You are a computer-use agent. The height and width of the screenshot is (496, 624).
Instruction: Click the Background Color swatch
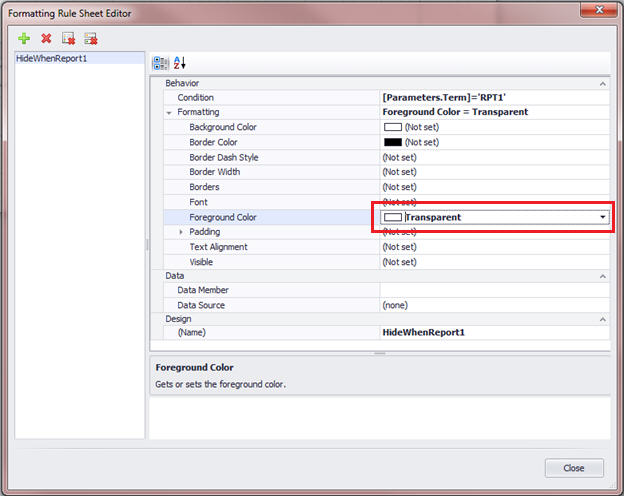click(392, 128)
